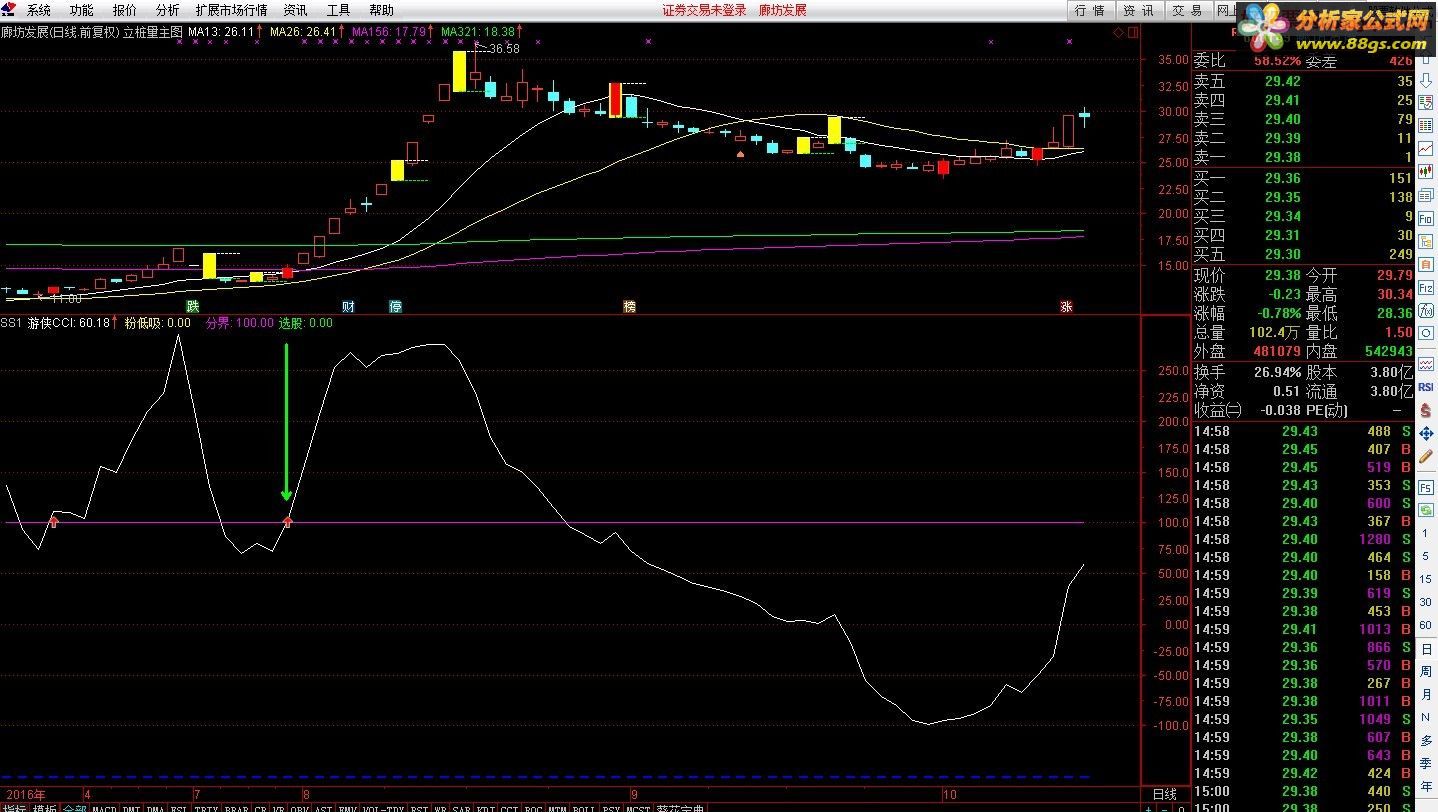This screenshot has height=812, width=1438.
Task: Click the green refresh icon in sidebar
Action: pyautogui.click(x=1427, y=509)
